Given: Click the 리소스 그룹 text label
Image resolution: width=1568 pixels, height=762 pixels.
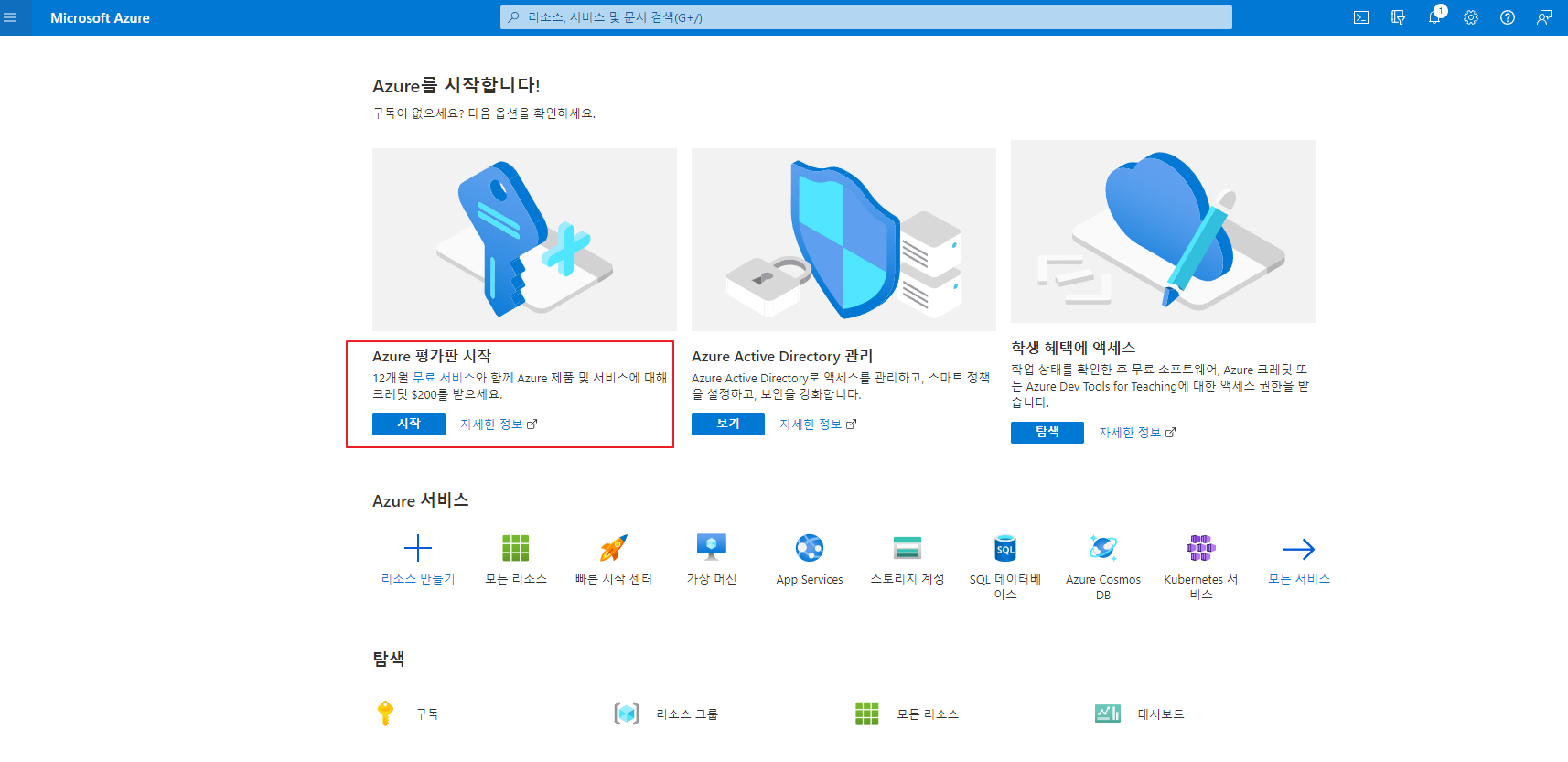Looking at the screenshot, I should [x=687, y=714].
